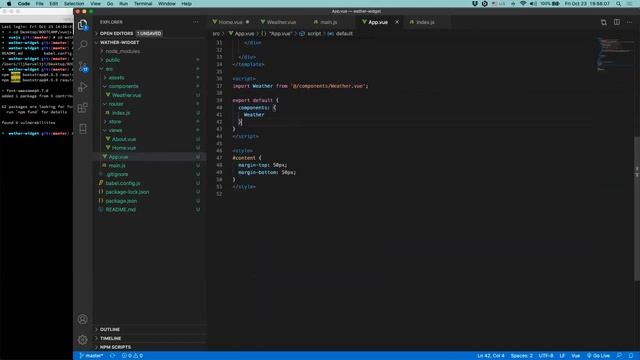Open notifications bell in status bar

click(631, 356)
